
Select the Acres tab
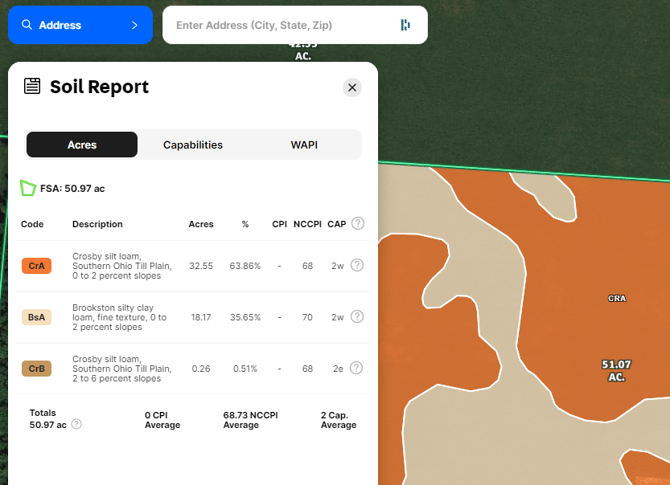(82, 145)
